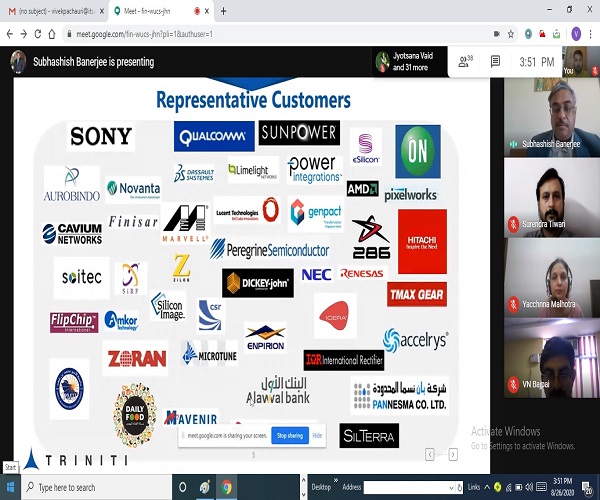This screenshot has width=600, height=500.
Task: Stop sharing your screen
Action: [290, 435]
